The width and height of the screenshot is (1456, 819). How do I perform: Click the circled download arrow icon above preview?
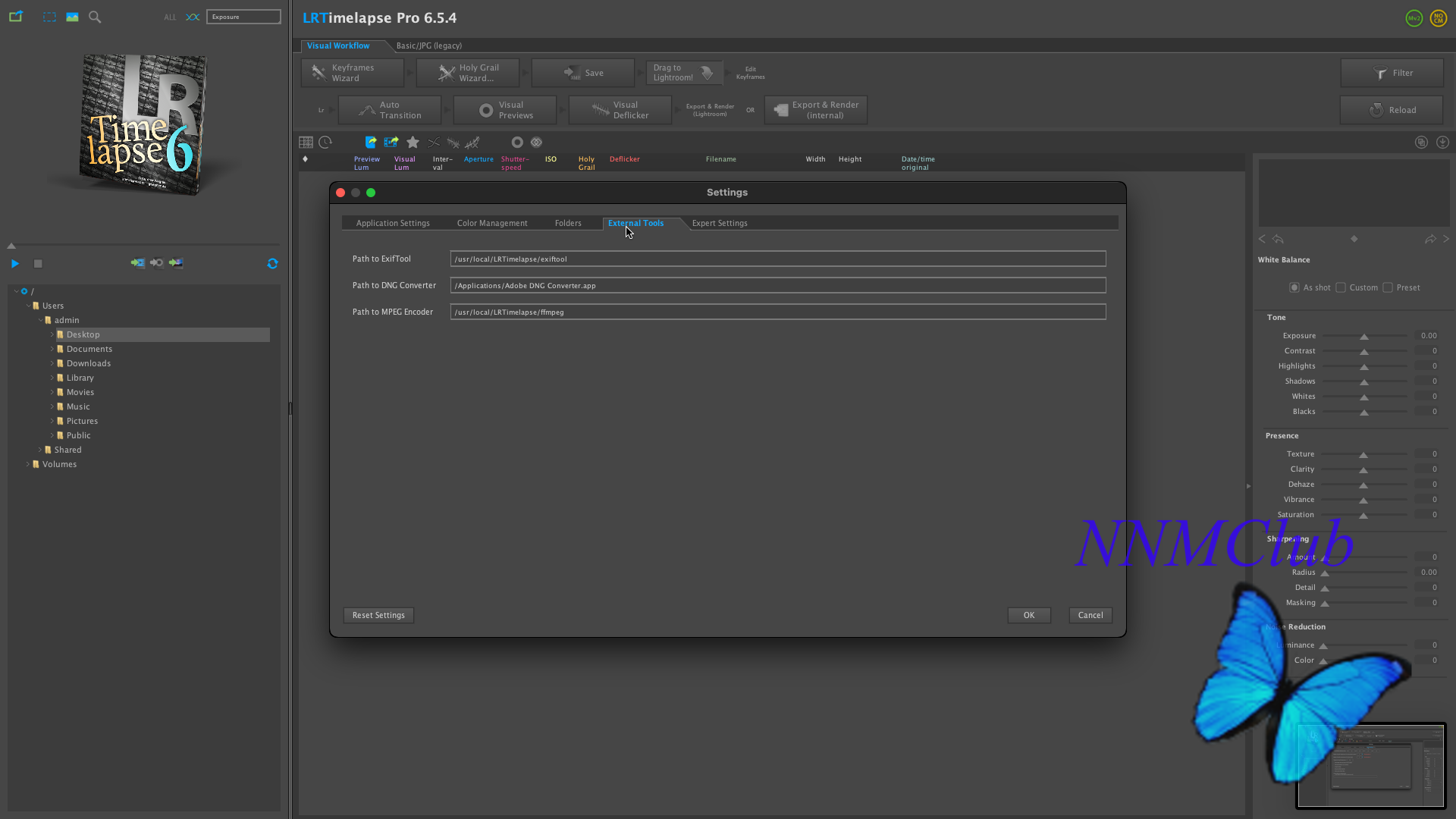pyautogui.click(x=1443, y=142)
